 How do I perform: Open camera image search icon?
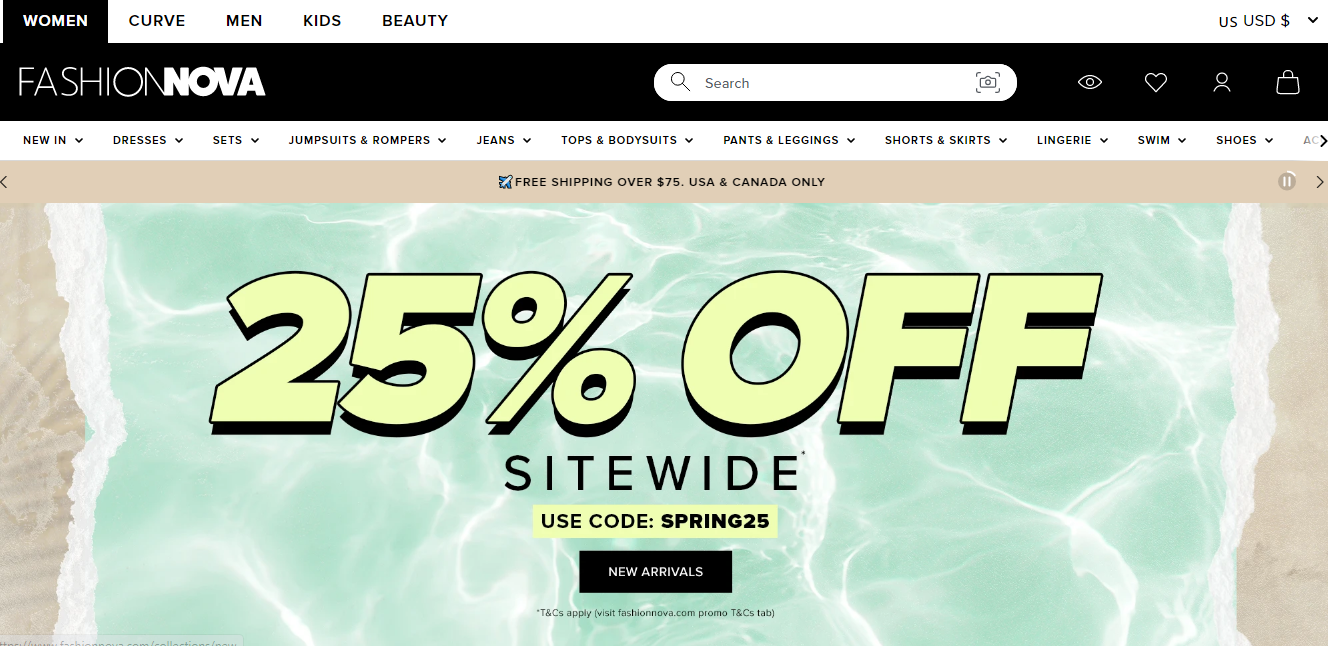988,83
